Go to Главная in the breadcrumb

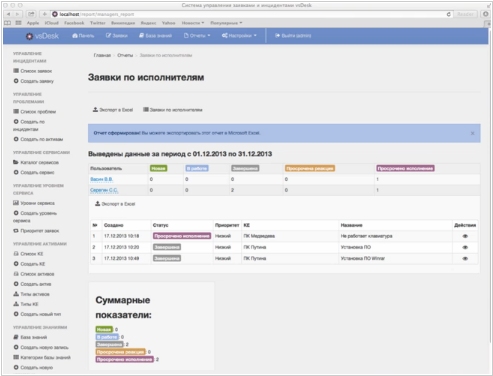[102, 55]
